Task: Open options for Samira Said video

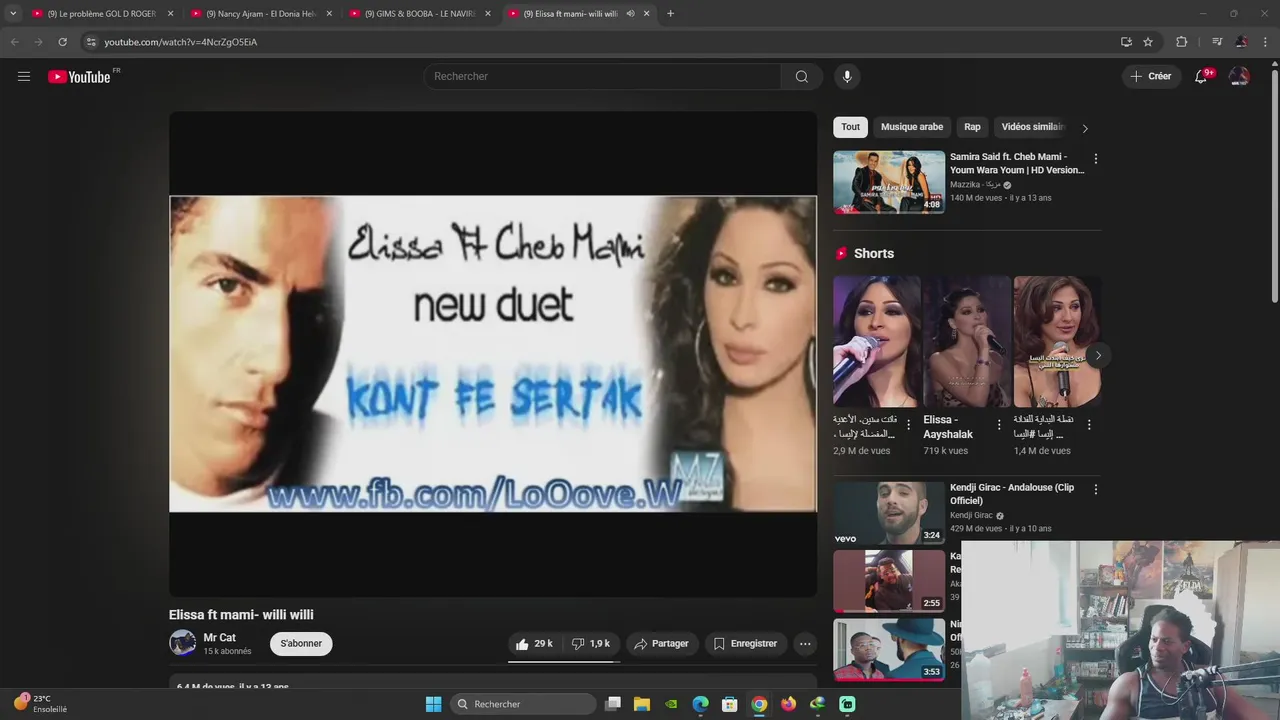Action: point(1096,159)
